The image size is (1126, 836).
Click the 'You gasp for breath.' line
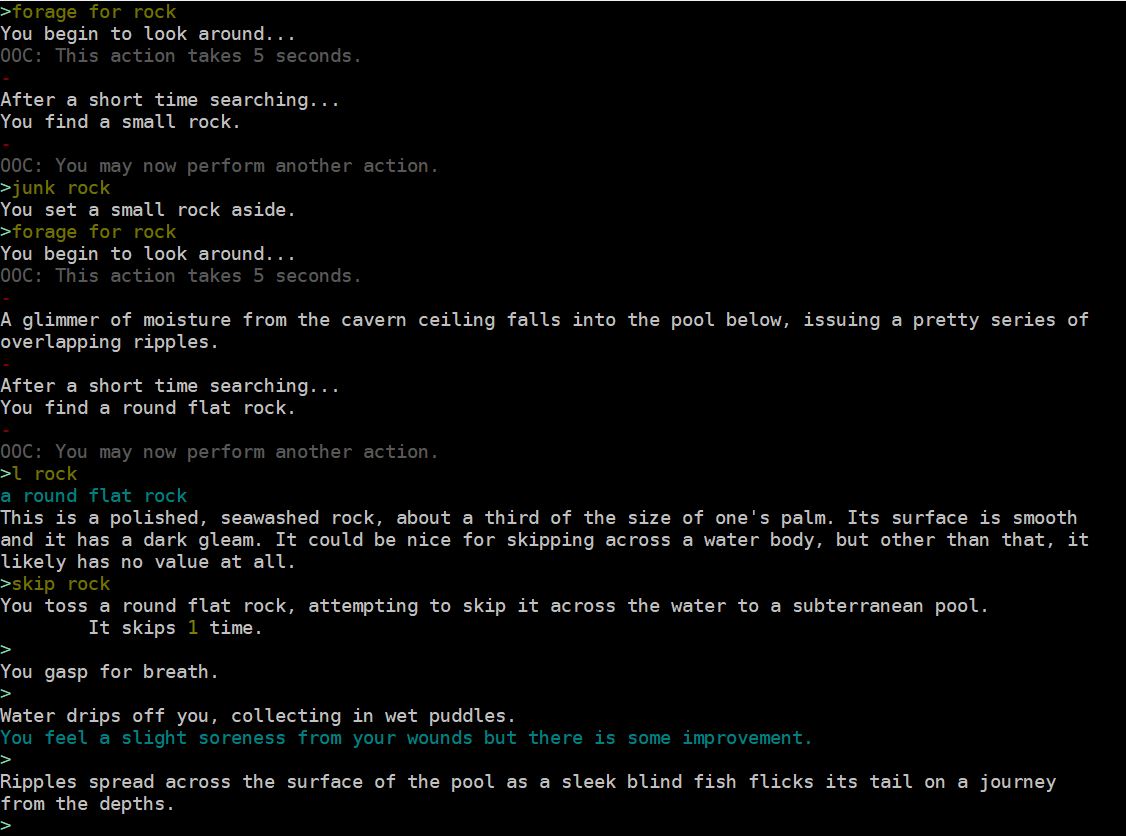[109, 672]
